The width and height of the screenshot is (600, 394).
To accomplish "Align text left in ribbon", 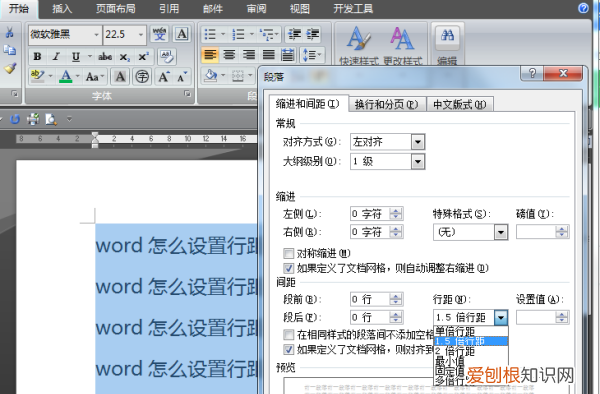I will [x=210, y=55].
